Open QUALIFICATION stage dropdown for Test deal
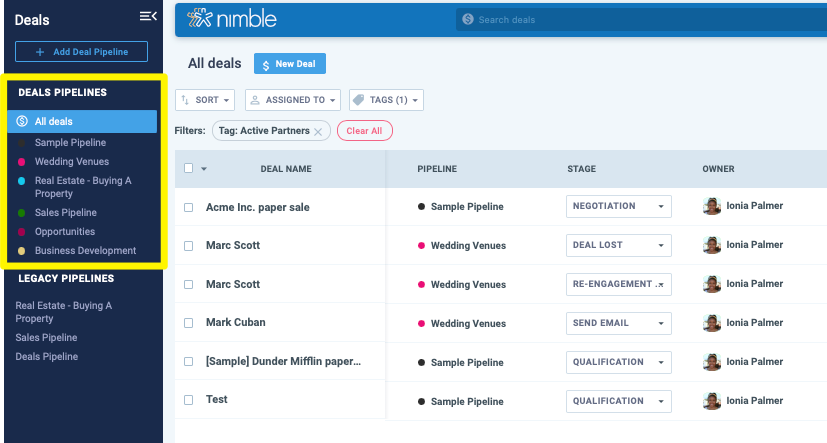827x443 pixels. coord(619,401)
